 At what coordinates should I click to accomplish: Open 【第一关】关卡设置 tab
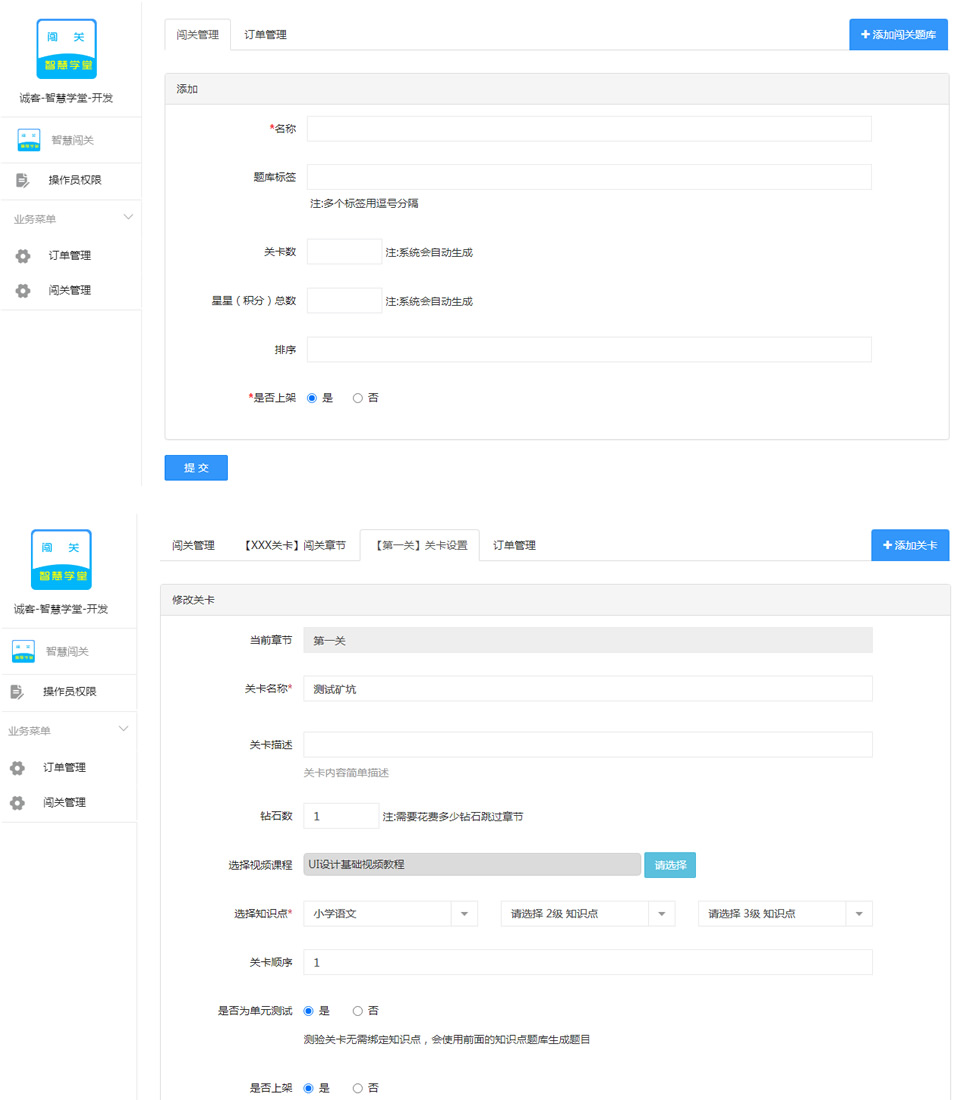tap(420, 545)
